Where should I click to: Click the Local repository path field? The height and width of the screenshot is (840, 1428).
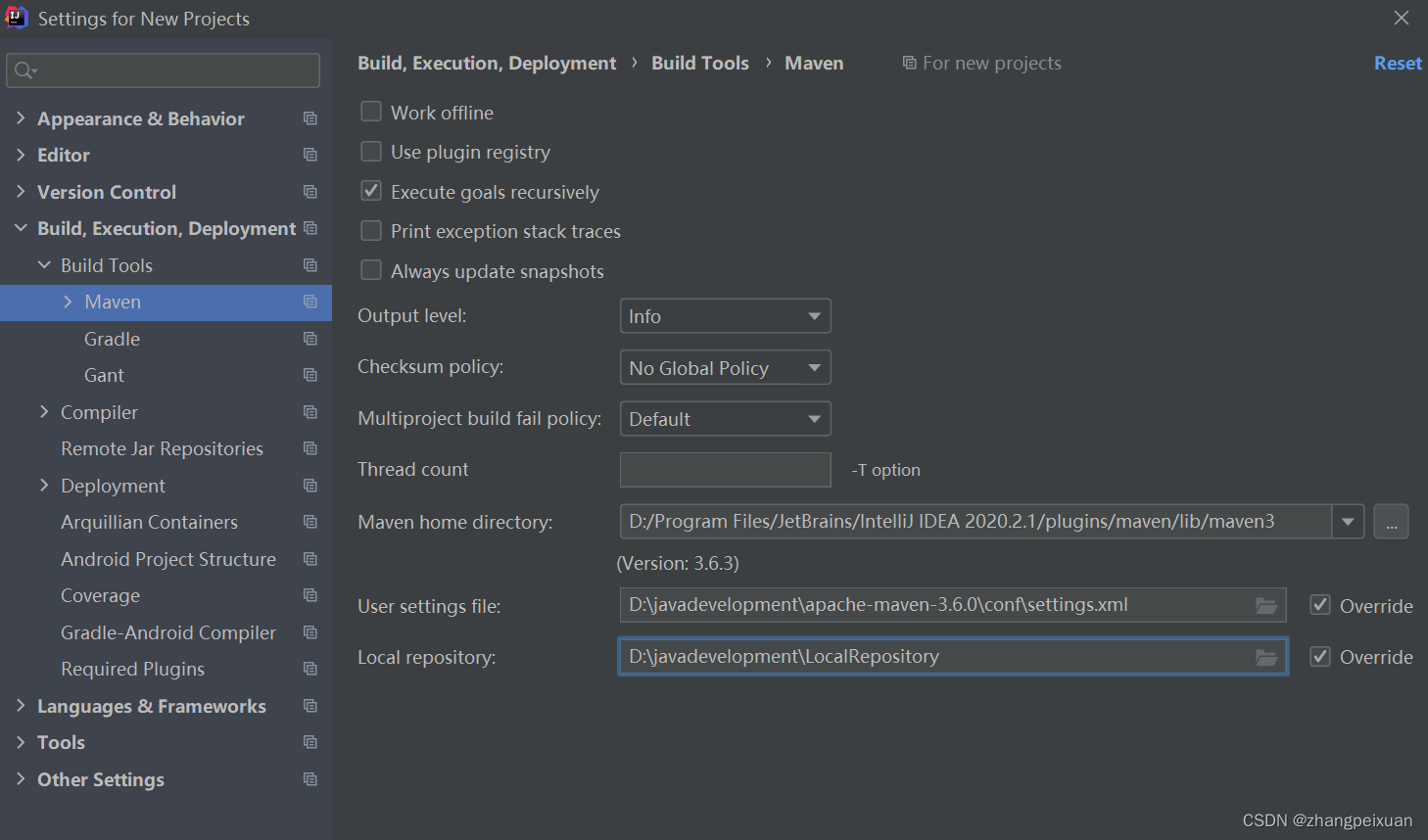click(x=953, y=657)
